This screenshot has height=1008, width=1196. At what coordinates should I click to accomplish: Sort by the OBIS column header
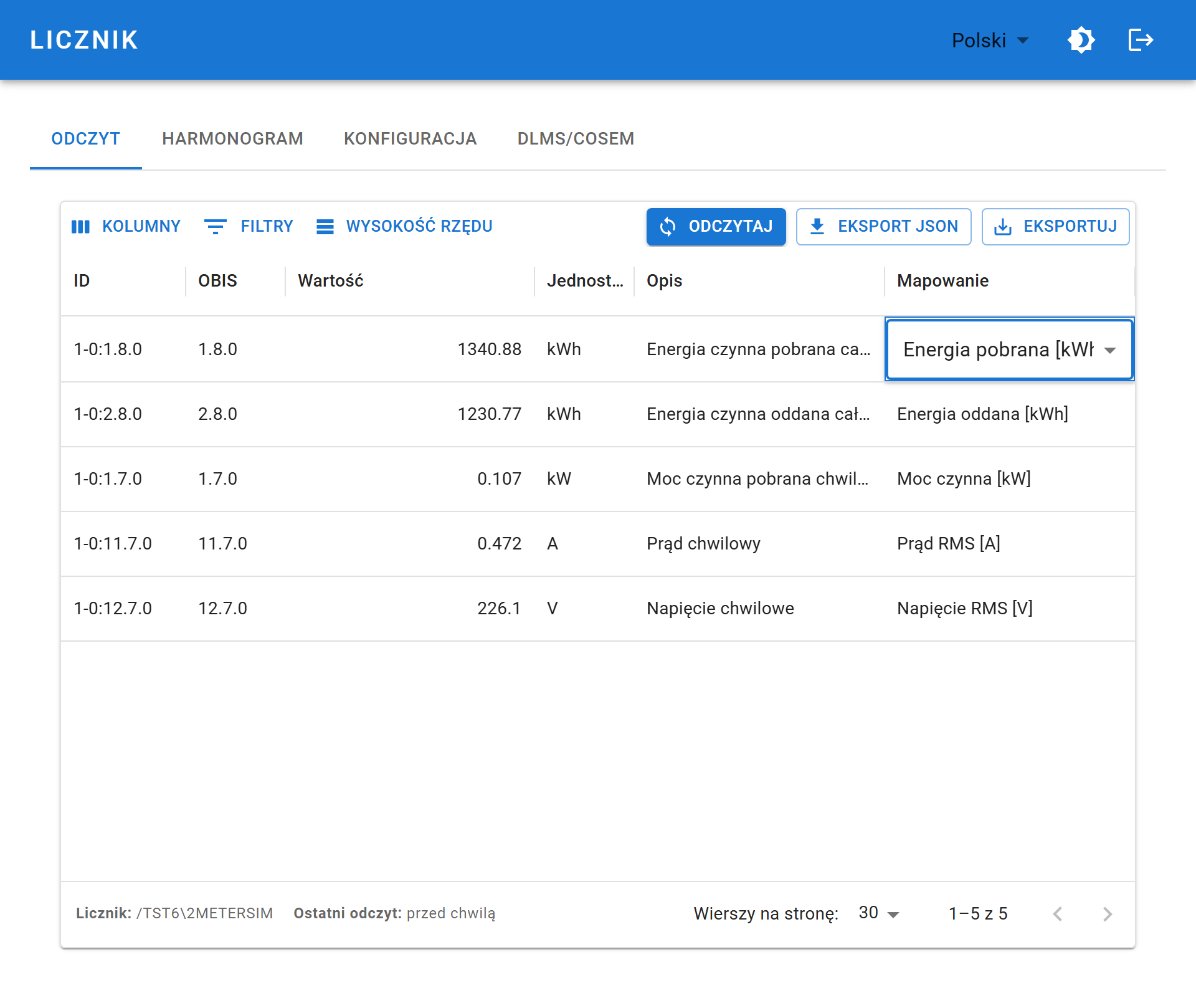pyautogui.click(x=235, y=281)
